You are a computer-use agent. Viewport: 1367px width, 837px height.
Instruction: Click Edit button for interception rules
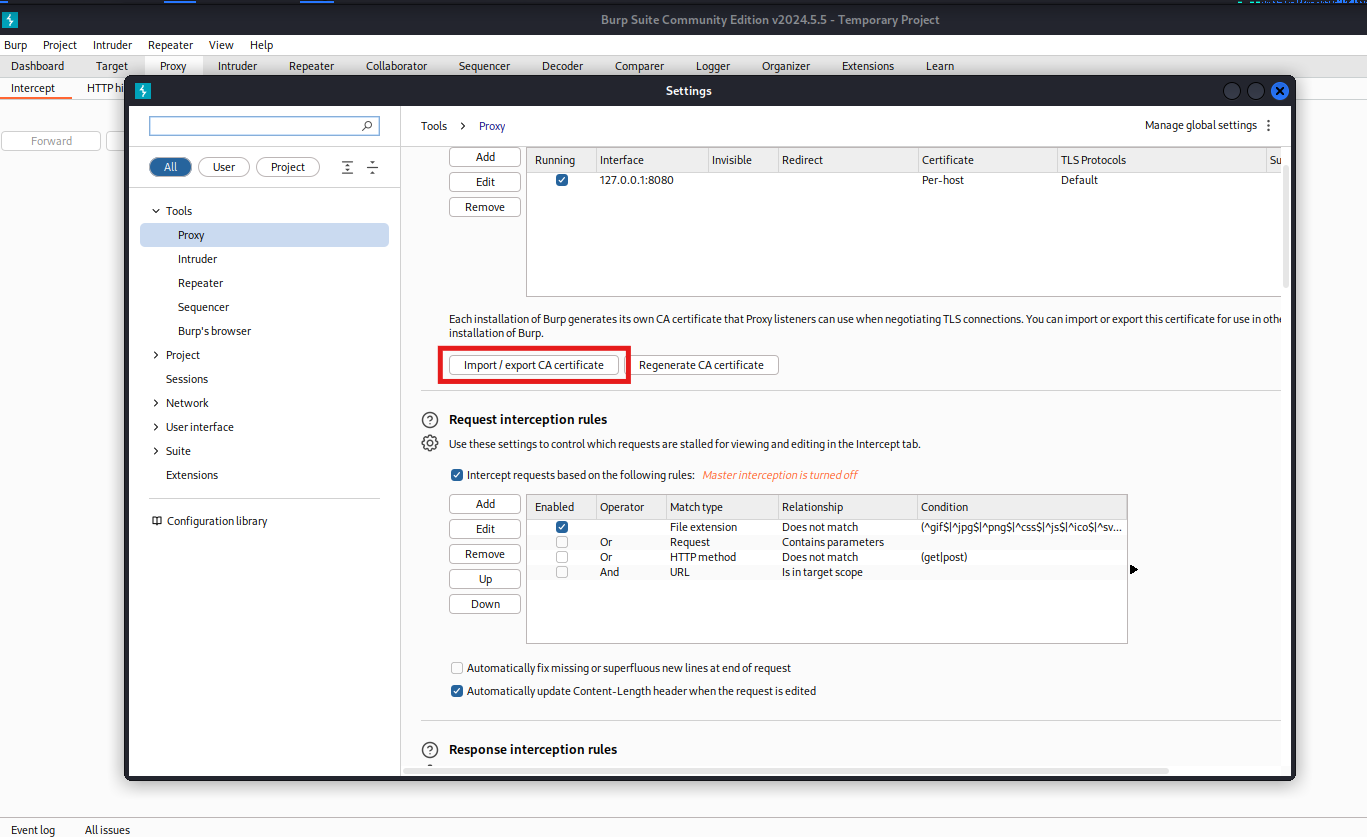tap(485, 529)
